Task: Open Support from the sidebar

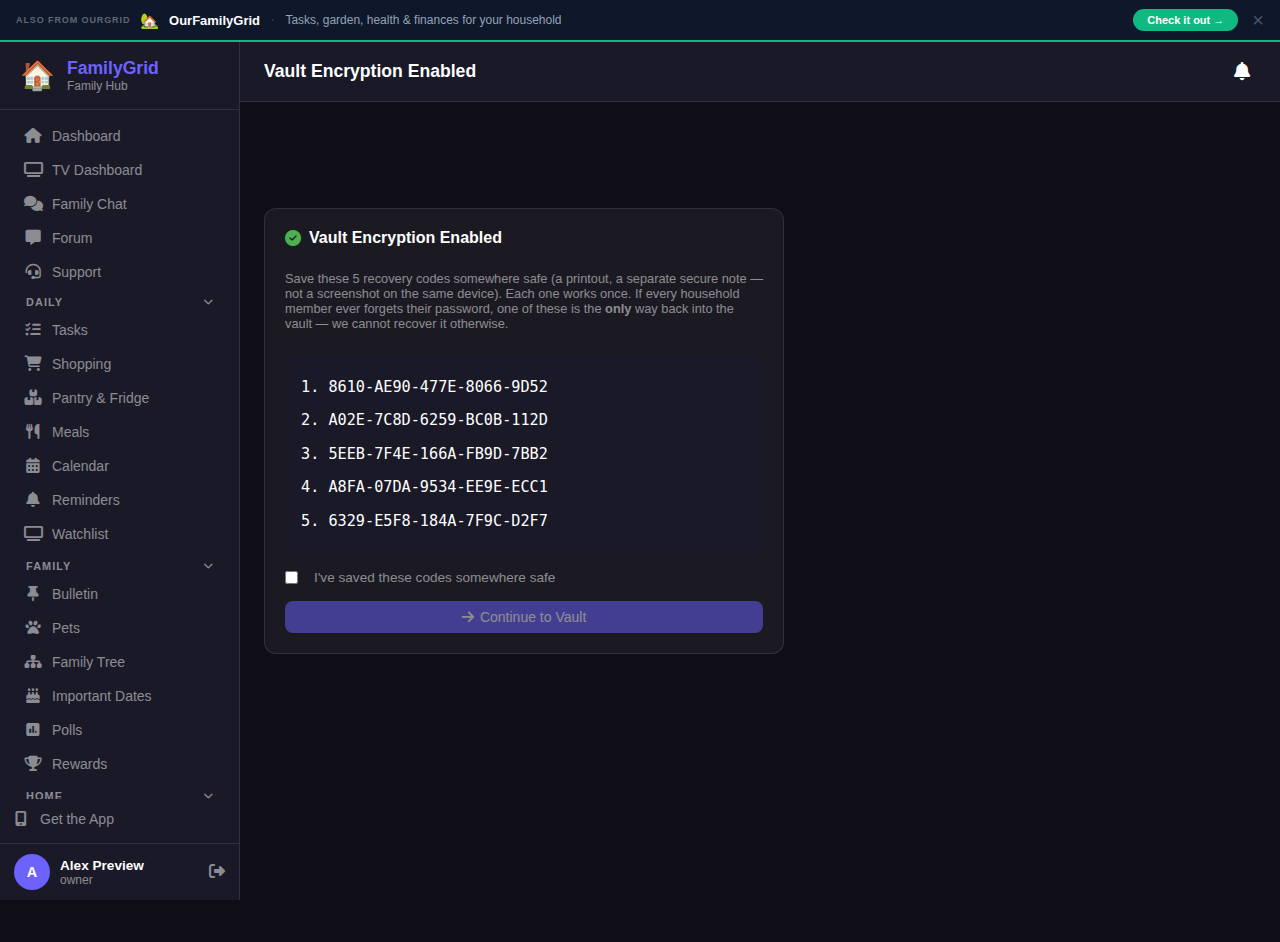Action: [120, 272]
